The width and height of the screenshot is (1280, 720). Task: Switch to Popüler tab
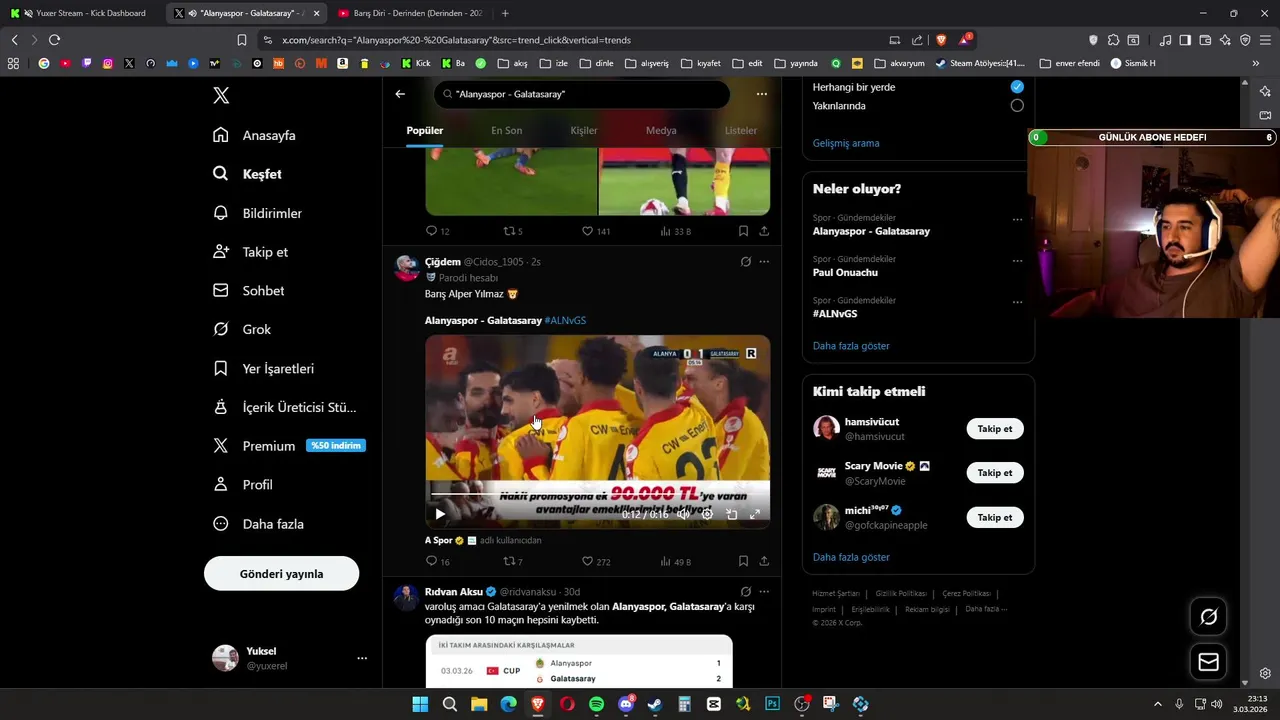tap(425, 130)
